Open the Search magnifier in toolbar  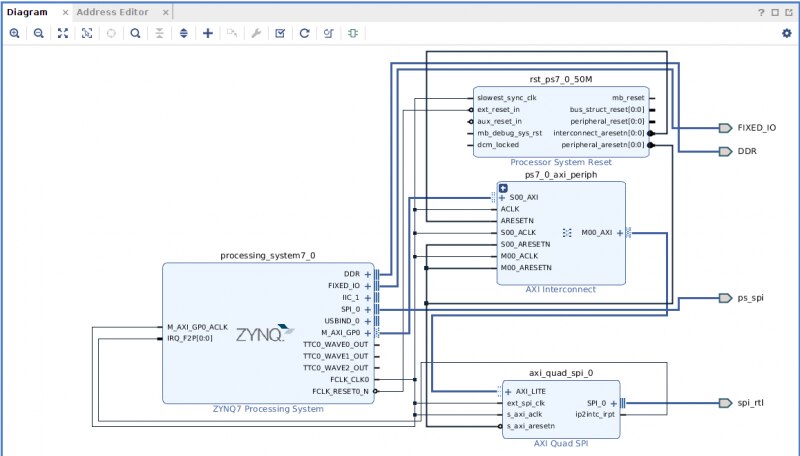135,33
